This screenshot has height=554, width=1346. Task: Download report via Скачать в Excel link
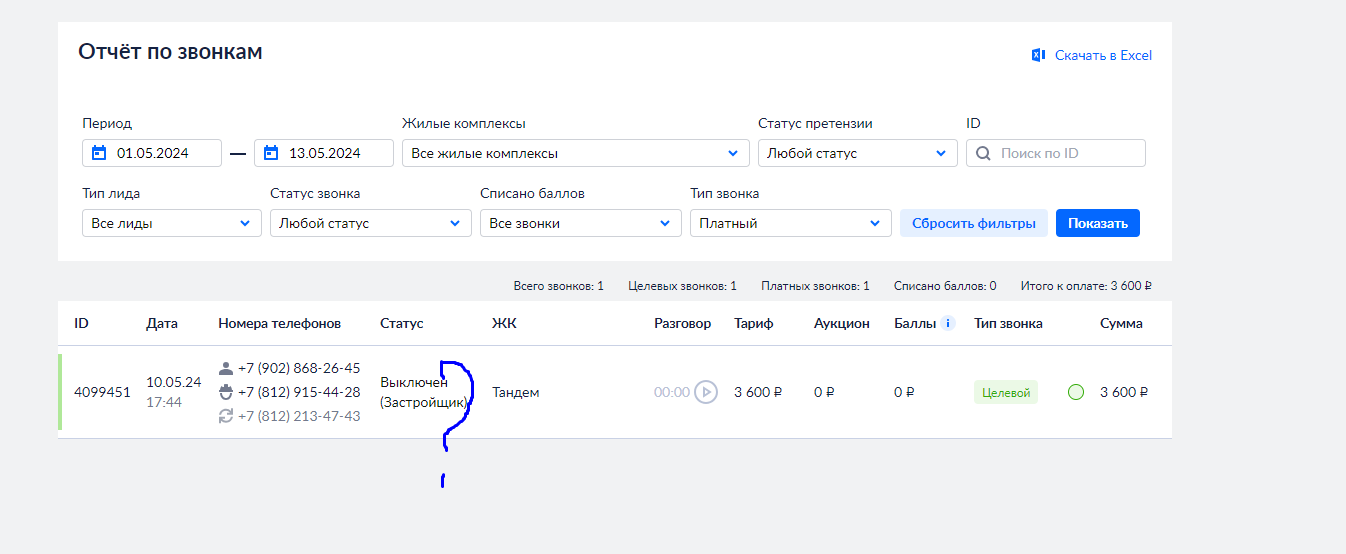(x=1103, y=55)
